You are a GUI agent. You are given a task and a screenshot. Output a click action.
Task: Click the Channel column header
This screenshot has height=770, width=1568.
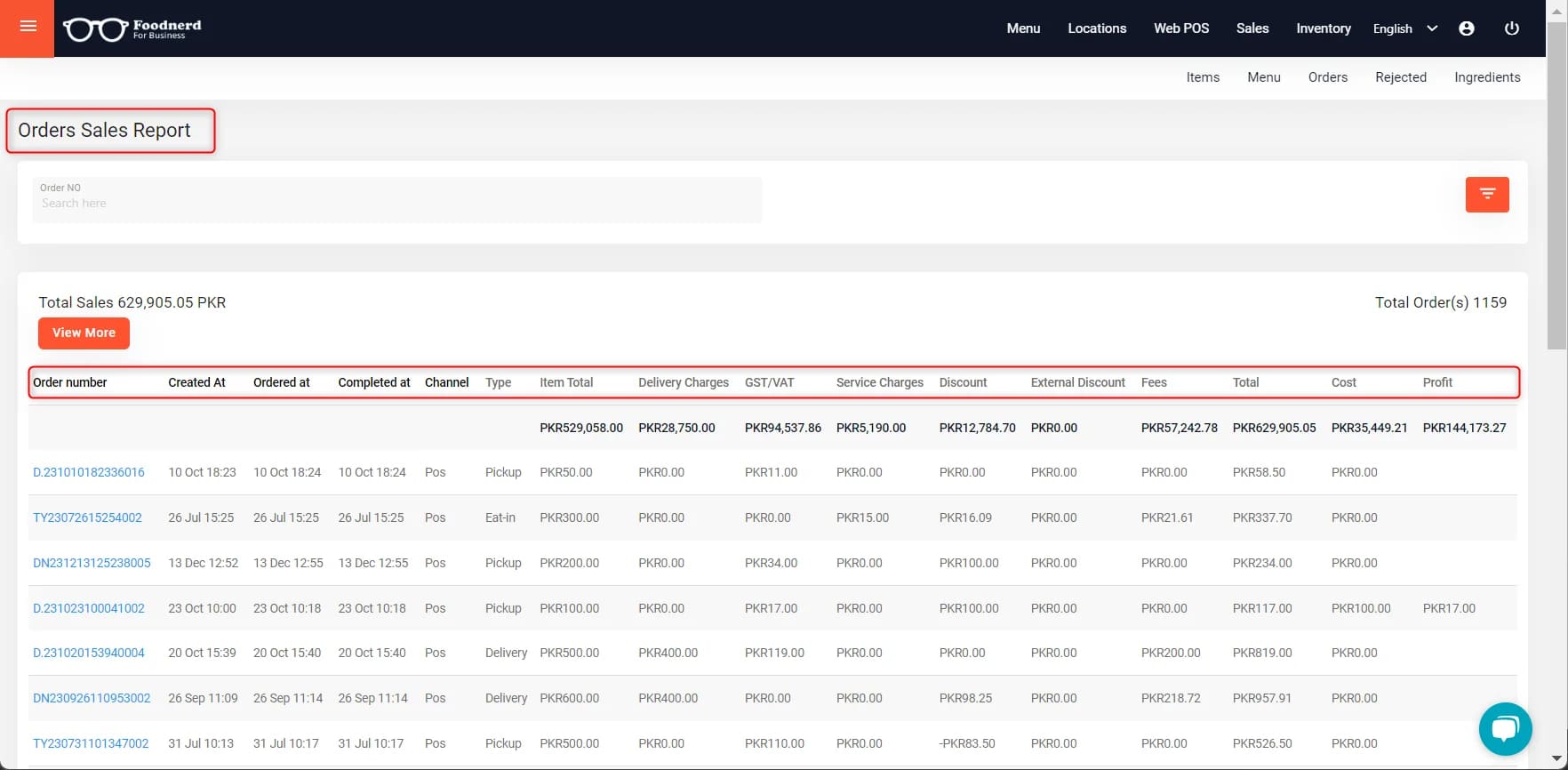446,382
